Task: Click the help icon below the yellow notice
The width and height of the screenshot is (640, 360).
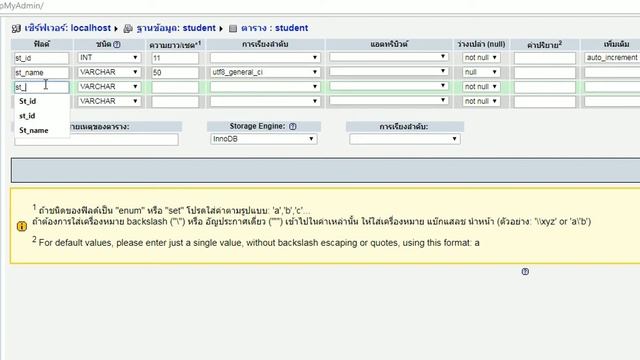Action: click(x=525, y=271)
